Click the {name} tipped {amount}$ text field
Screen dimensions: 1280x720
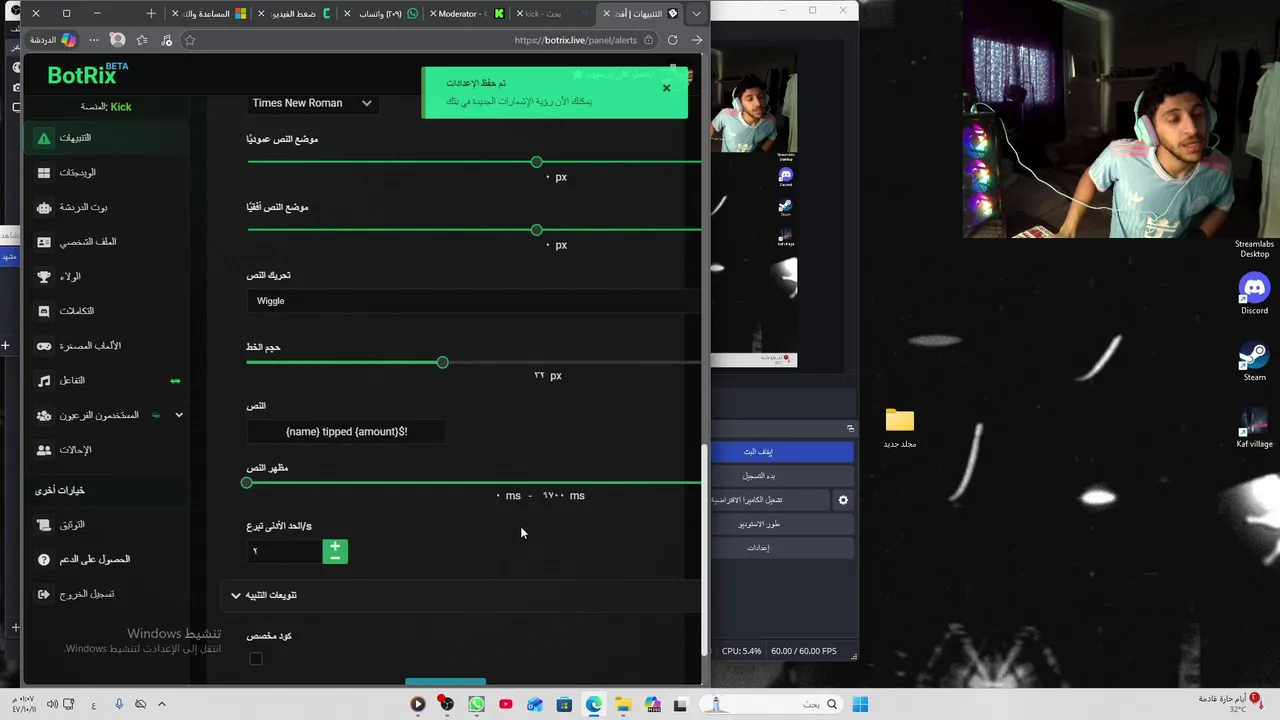[x=346, y=432]
